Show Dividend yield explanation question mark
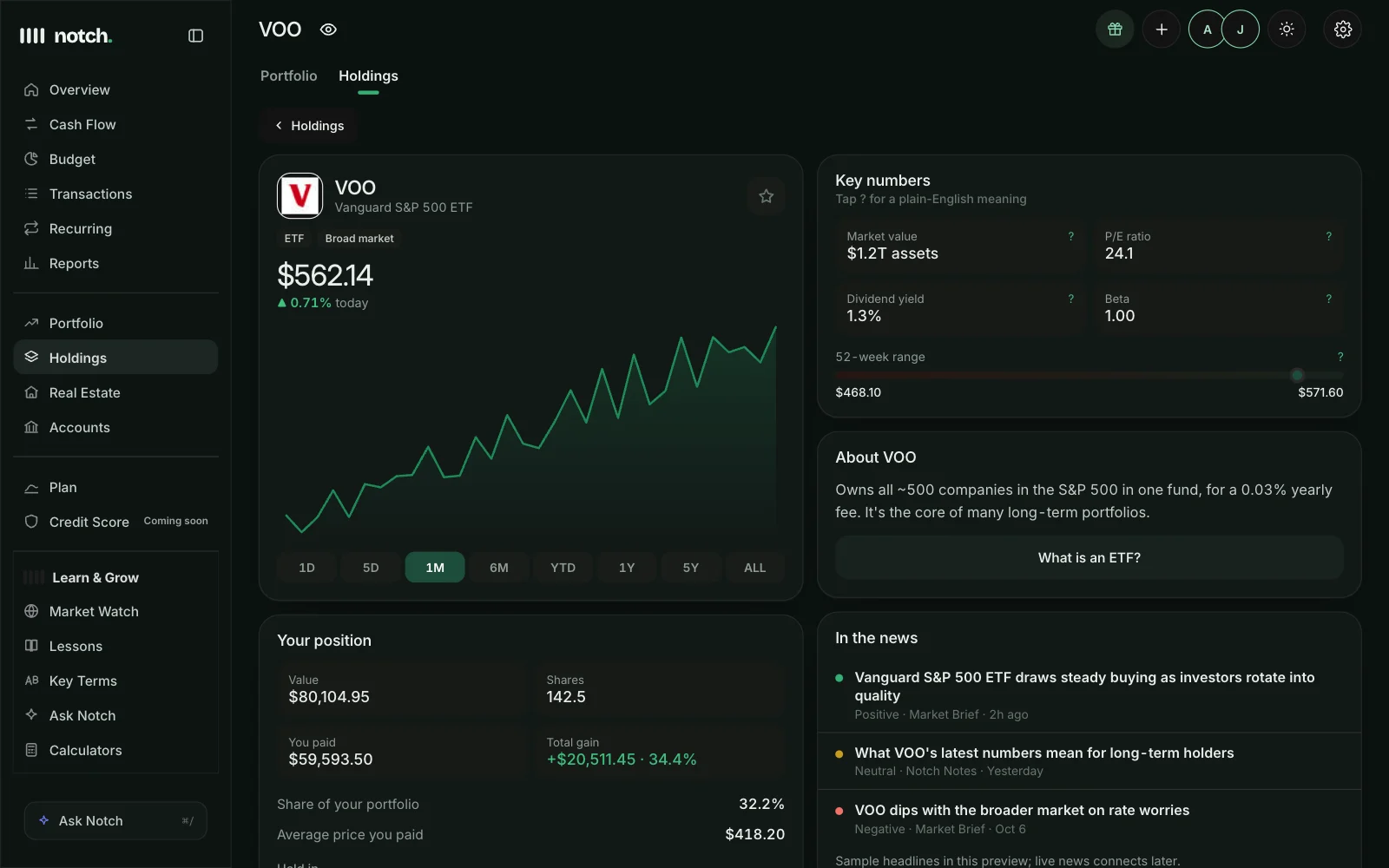Viewport: 1389px width, 868px height. [x=1070, y=299]
